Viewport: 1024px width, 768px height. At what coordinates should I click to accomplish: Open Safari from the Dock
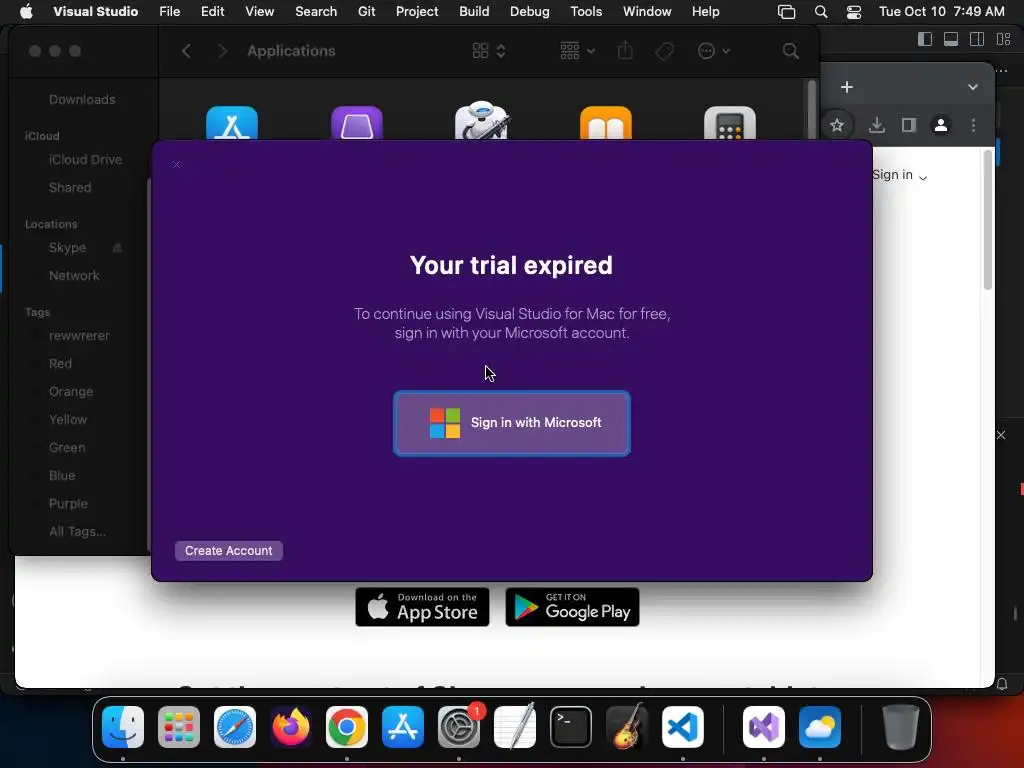pos(235,727)
